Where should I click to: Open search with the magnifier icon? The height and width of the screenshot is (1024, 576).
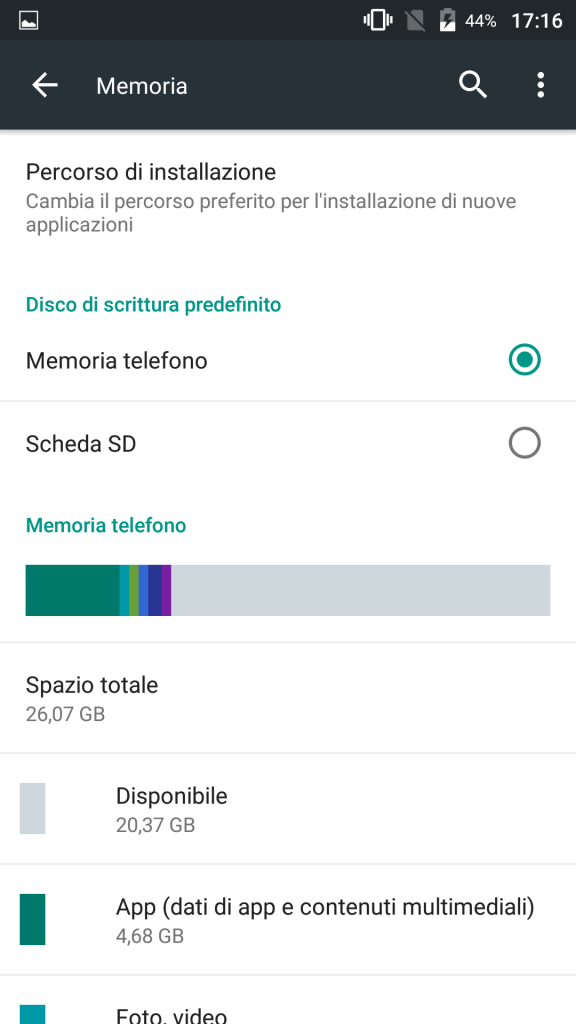(472, 85)
